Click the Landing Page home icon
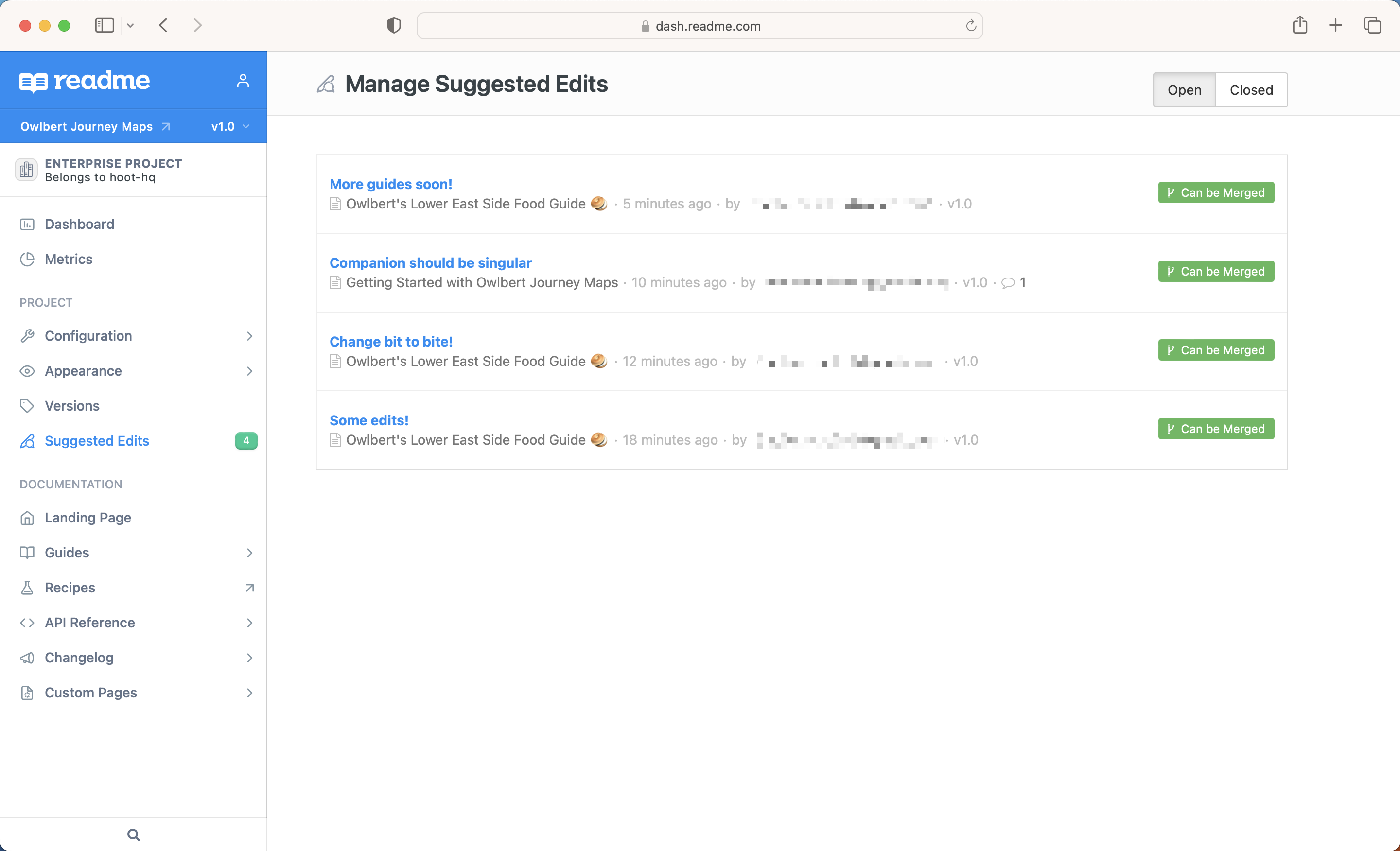The image size is (1400, 851). 27,518
